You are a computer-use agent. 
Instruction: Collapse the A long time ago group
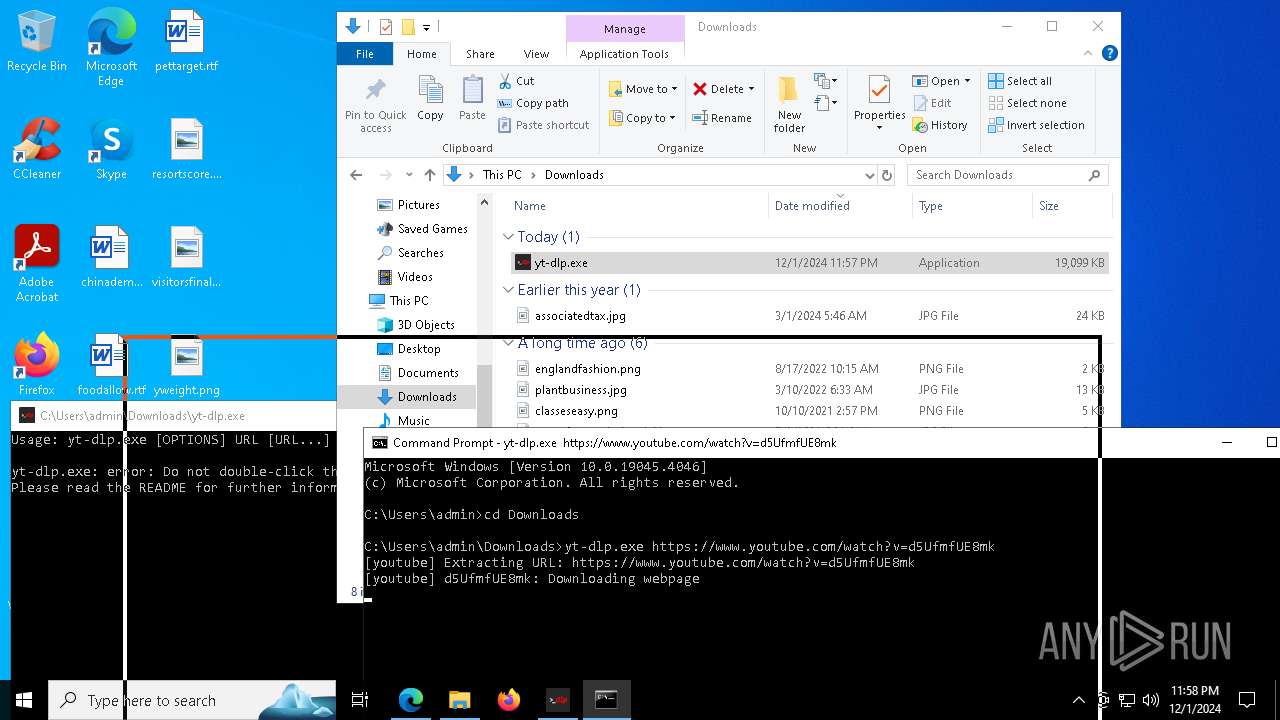coord(509,343)
